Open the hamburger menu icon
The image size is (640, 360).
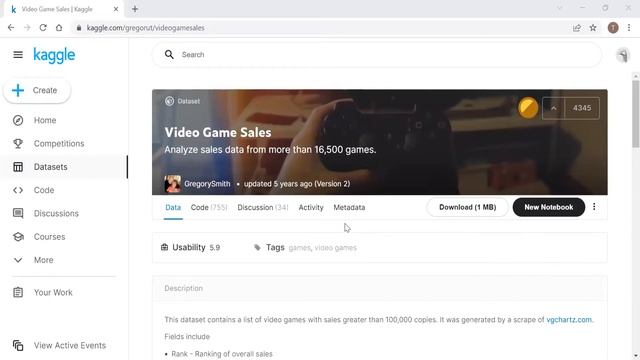coord(18,55)
